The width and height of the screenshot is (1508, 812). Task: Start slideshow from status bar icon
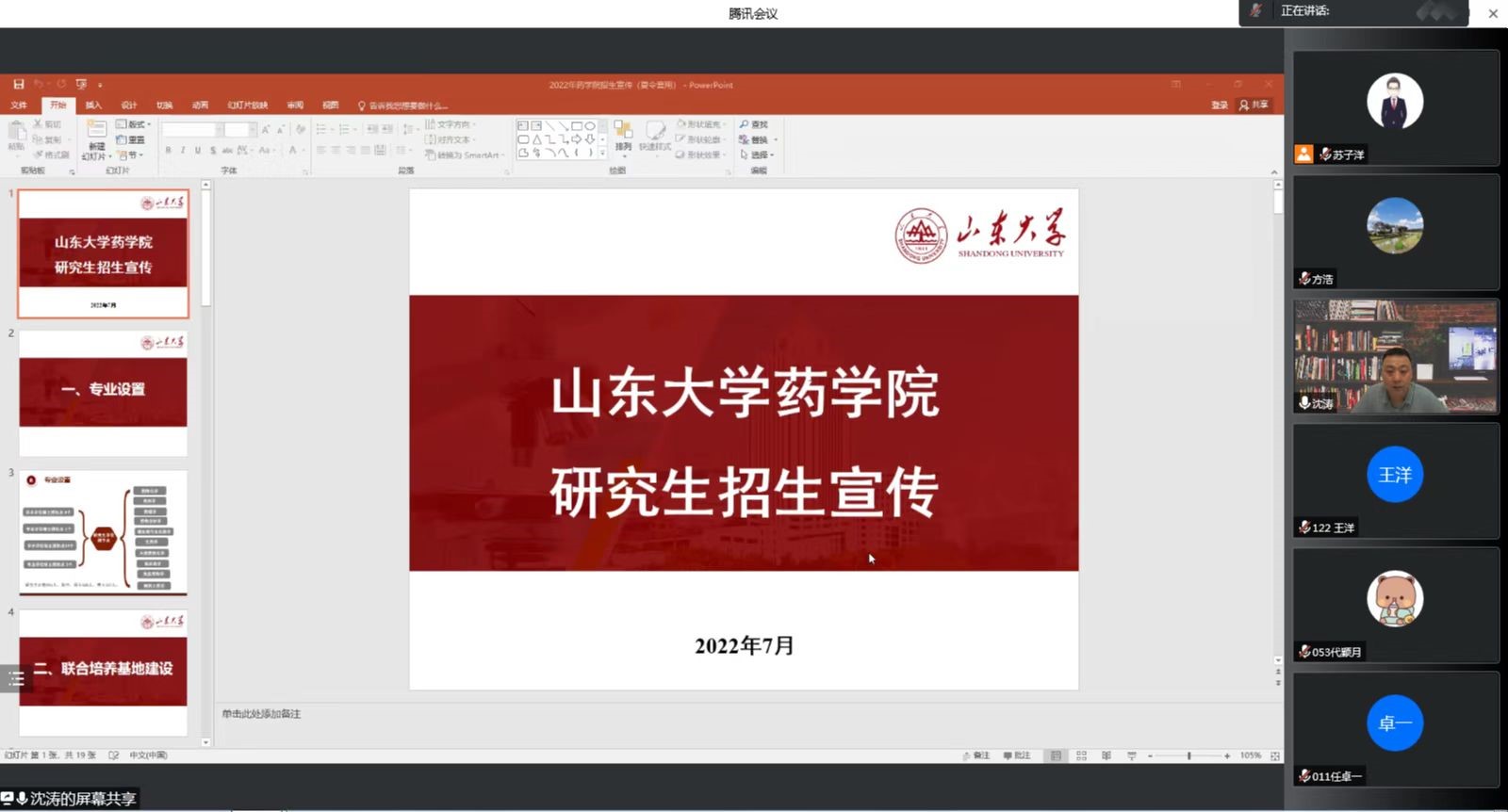[x=1132, y=755]
